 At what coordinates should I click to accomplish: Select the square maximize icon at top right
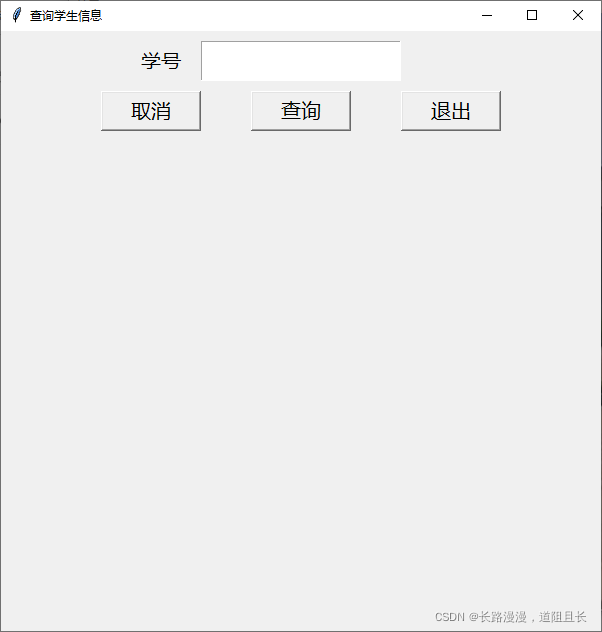click(x=532, y=15)
